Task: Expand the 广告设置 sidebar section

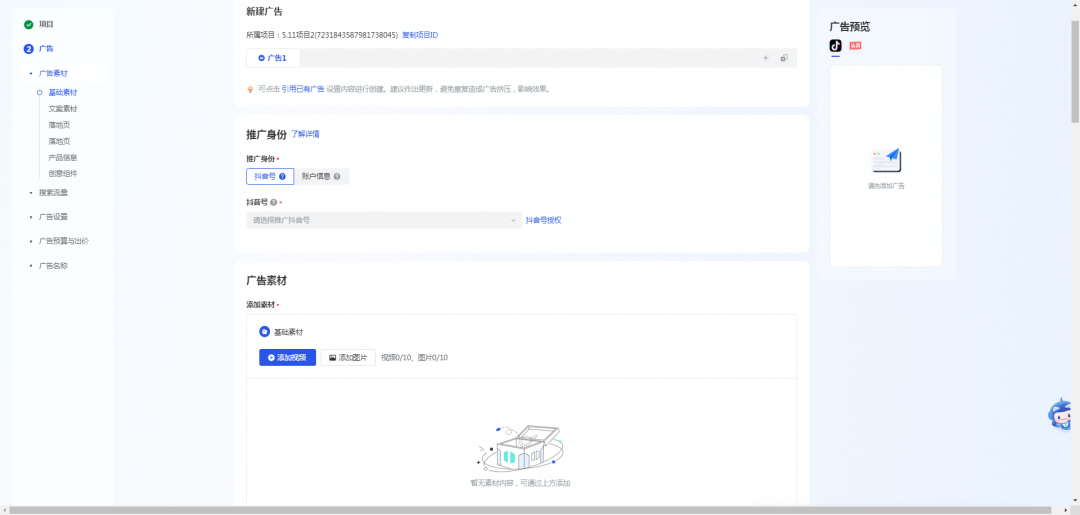Action: [53, 217]
